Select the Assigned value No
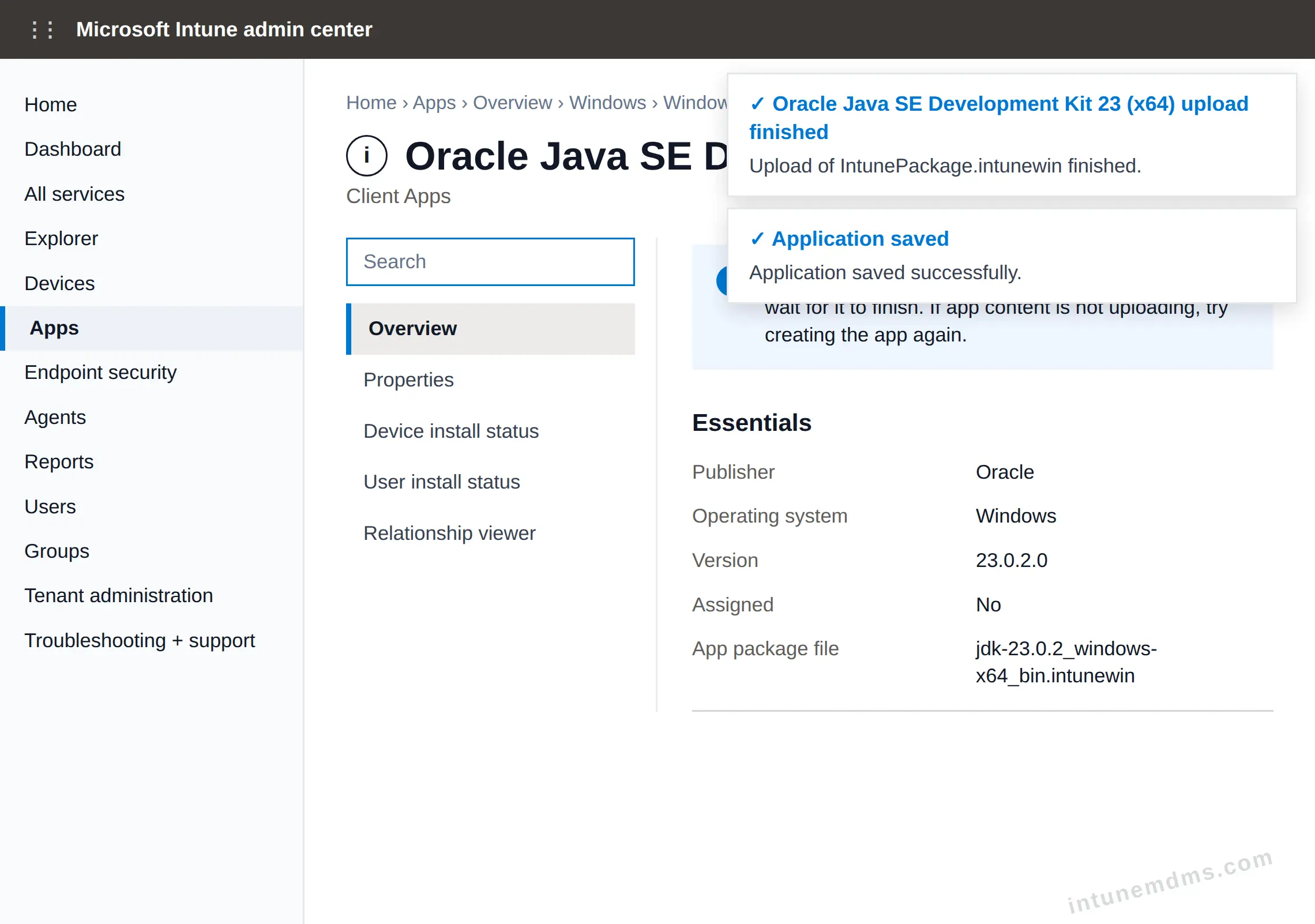Image resolution: width=1315 pixels, height=924 pixels. (x=988, y=605)
